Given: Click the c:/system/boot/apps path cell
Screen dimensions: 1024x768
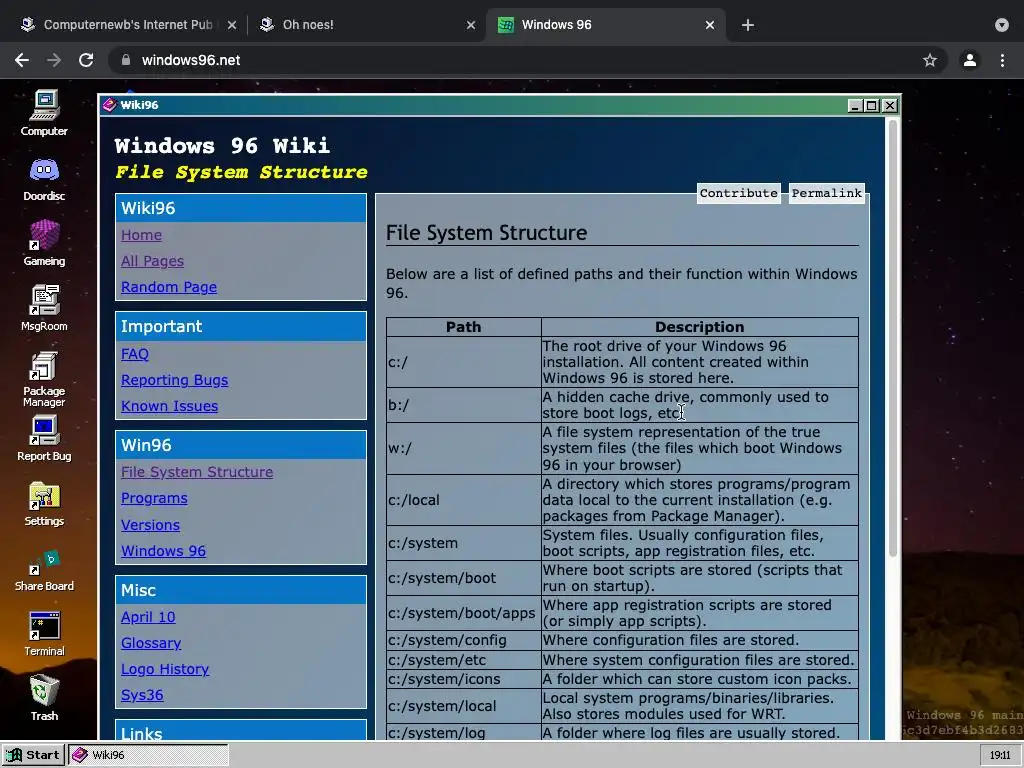Looking at the screenshot, I should (x=463, y=613).
